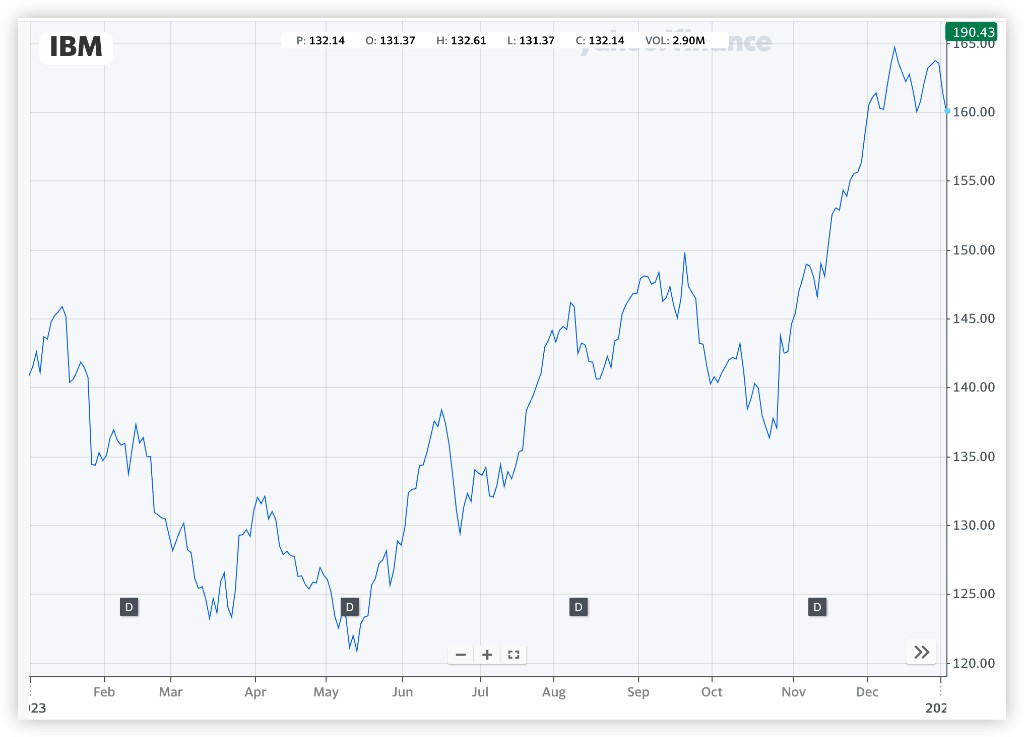Viewport: 1024px width, 737px height.
Task: Click the Oct label on the date axis
Action: pos(712,692)
